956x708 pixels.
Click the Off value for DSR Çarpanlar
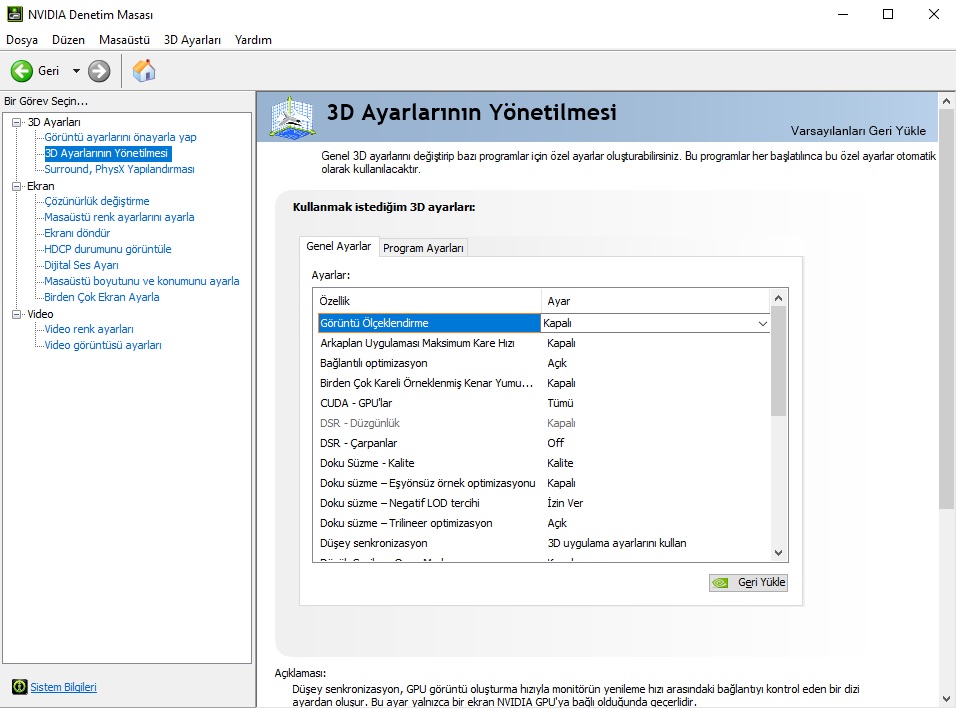point(555,443)
